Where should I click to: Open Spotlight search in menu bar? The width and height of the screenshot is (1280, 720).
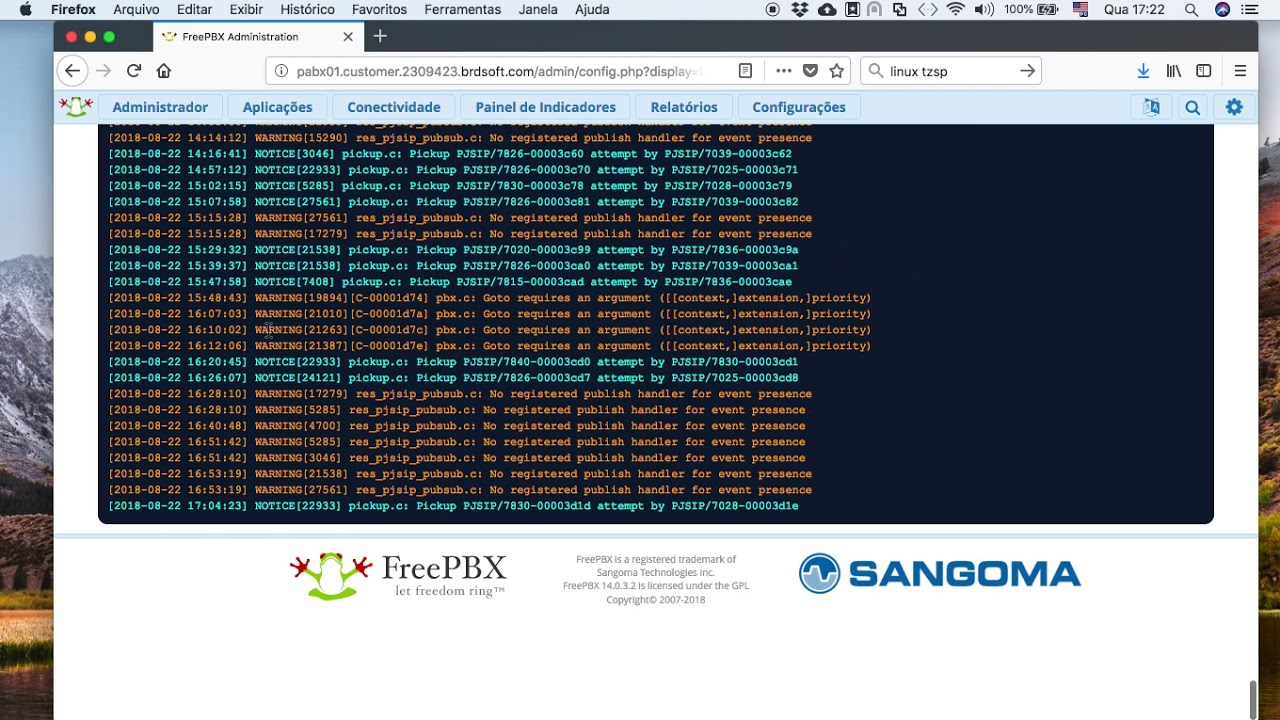click(1191, 10)
